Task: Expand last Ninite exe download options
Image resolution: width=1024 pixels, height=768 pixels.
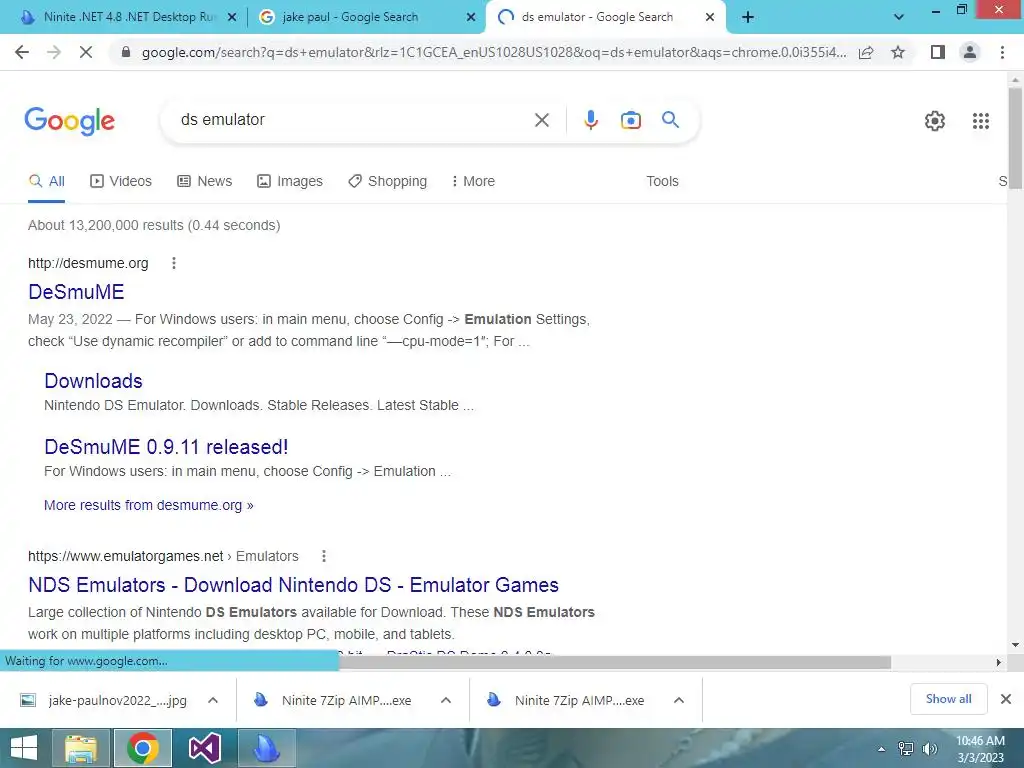Action: pyautogui.click(x=679, y=701)
